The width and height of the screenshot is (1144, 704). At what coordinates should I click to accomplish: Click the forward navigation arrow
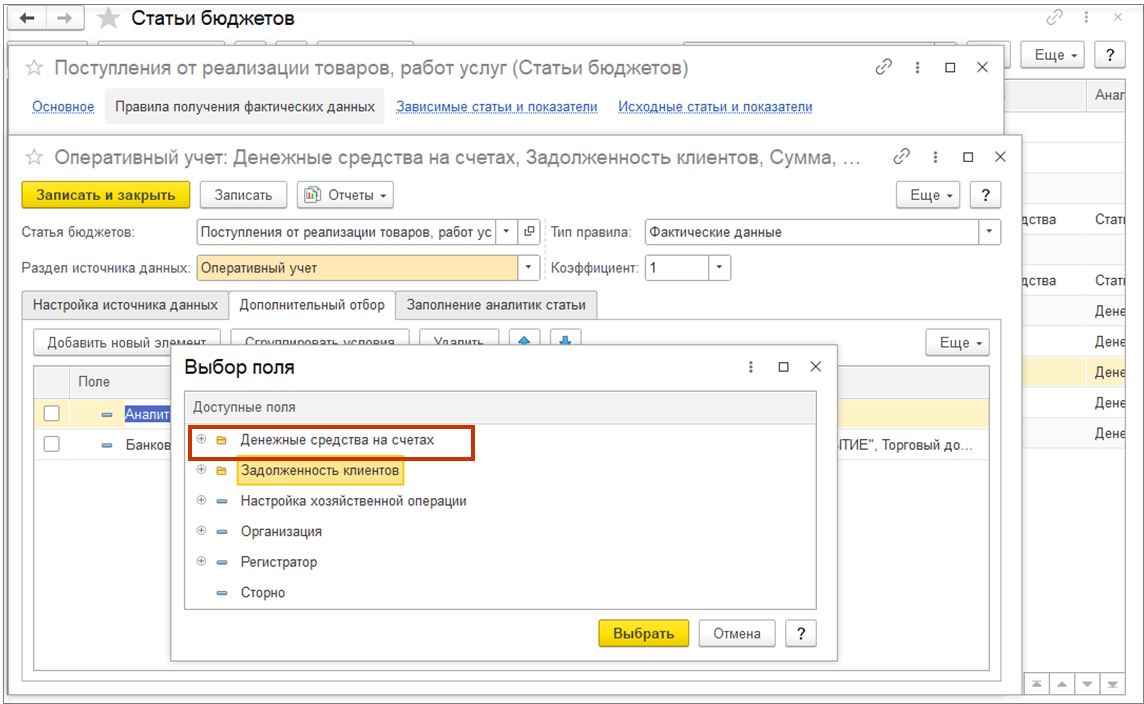tap(64, 19)
